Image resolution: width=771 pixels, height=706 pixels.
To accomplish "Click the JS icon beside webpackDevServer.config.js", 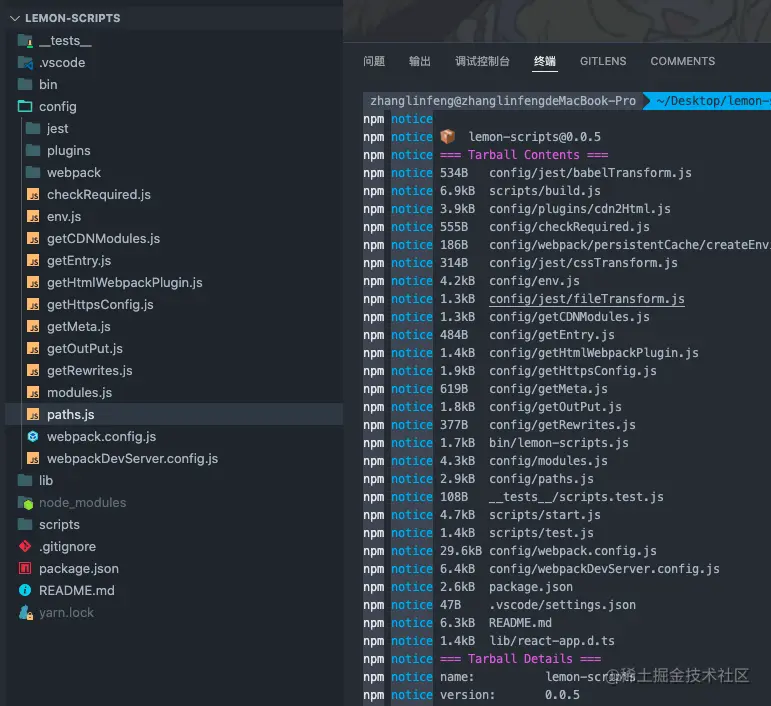I will coord(33,459).
